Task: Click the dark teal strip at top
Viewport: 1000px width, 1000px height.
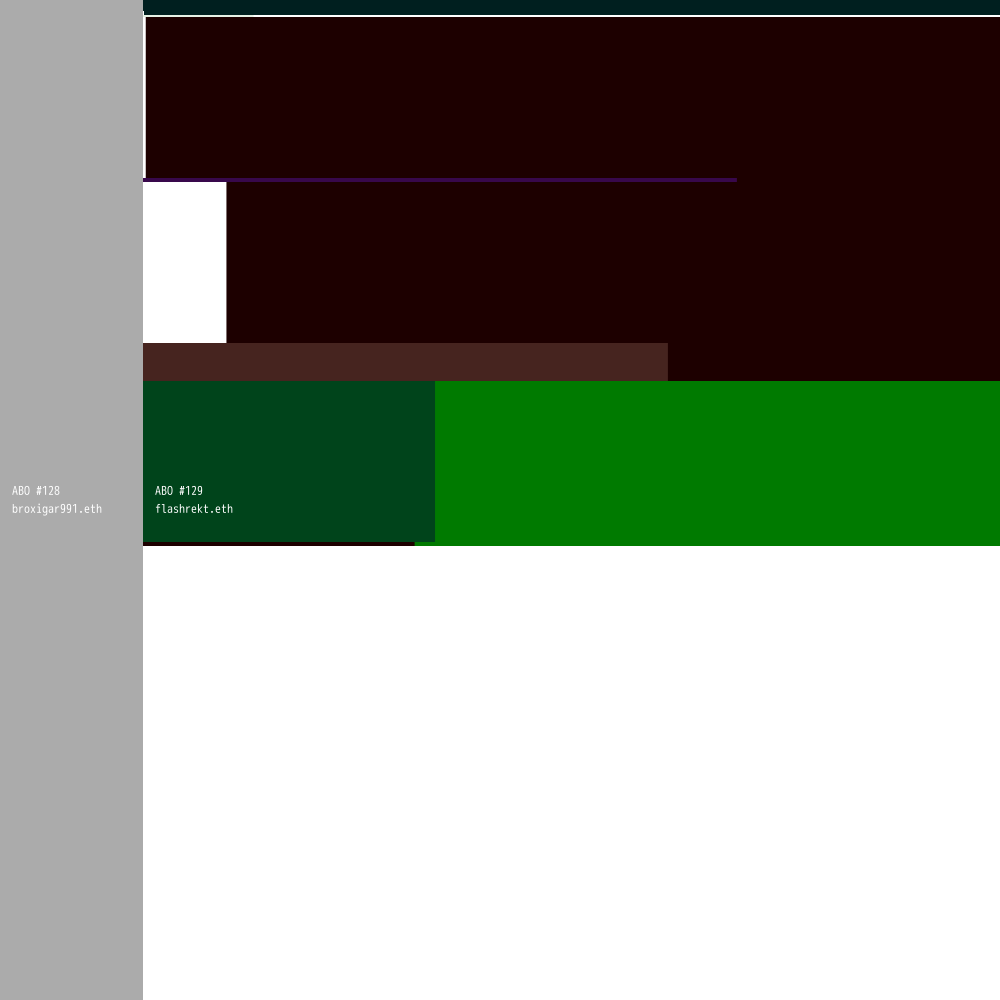Action: (x=570, y=7)
